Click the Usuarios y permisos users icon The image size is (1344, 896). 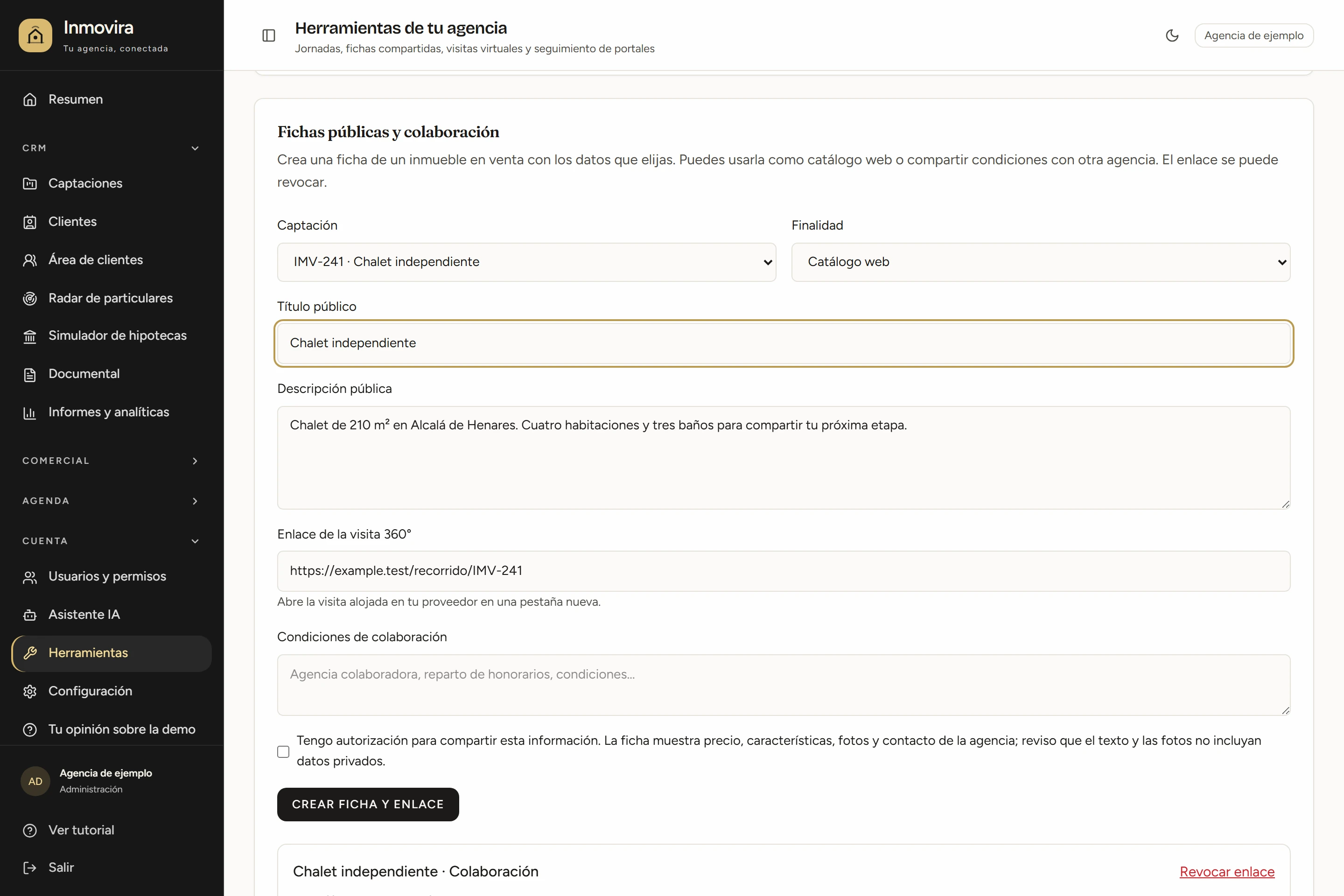pos(30,577)
